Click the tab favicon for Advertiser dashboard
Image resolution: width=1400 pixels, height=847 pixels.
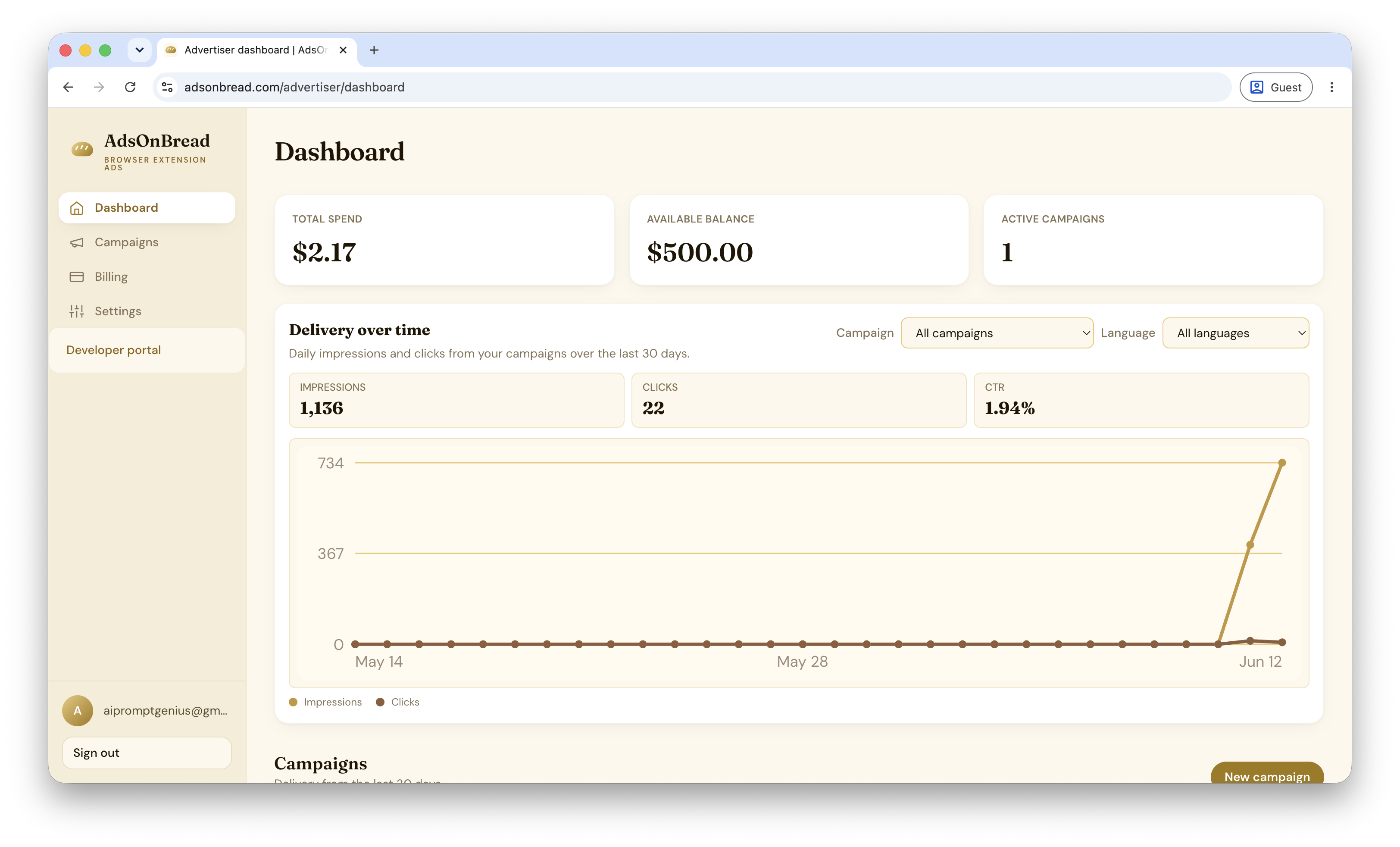(x=170, y=50)
